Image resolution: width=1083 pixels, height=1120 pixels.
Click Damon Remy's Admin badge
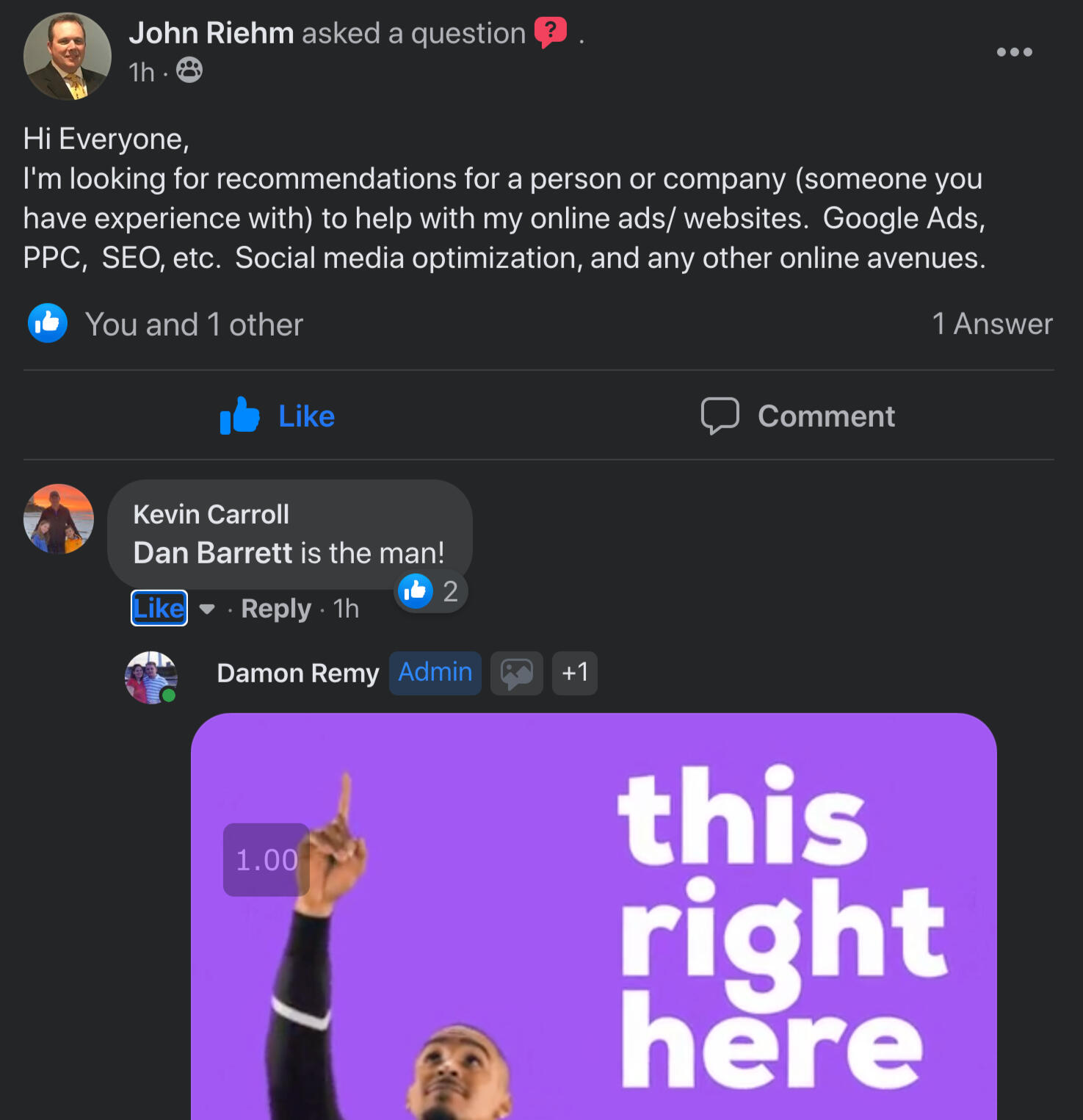click(x=435, y=673)
